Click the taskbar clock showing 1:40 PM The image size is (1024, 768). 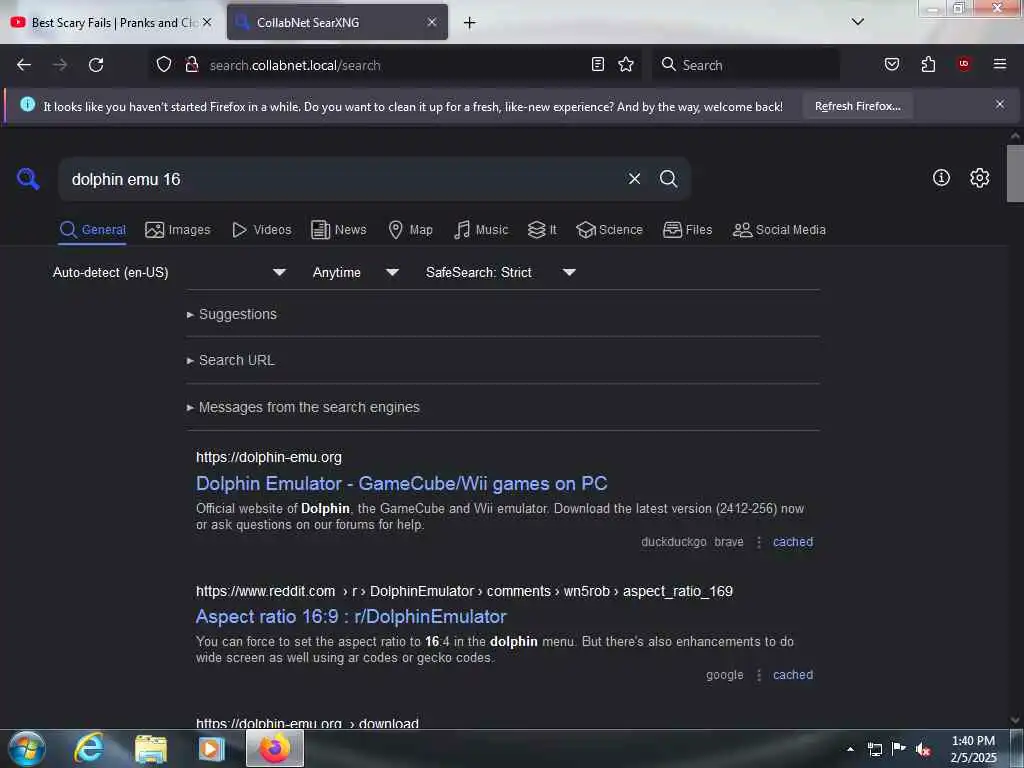(973, 749)
